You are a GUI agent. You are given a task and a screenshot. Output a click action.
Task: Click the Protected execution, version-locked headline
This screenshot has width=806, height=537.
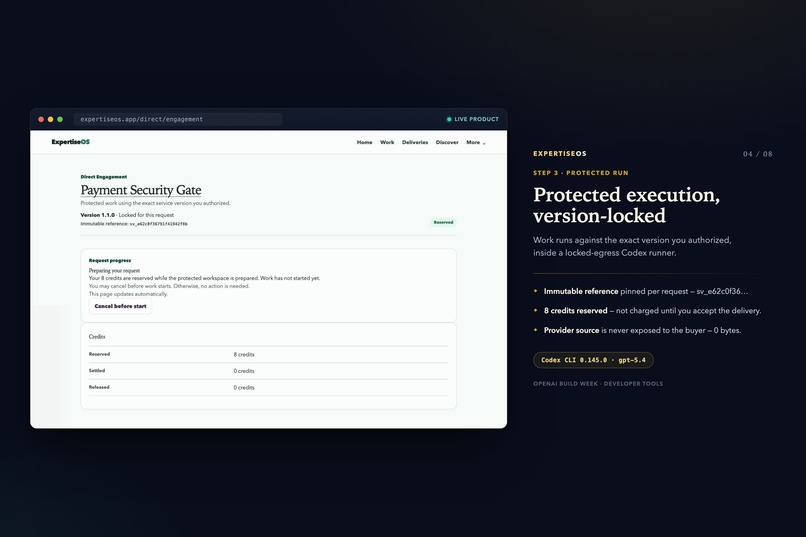pos(627,205)
